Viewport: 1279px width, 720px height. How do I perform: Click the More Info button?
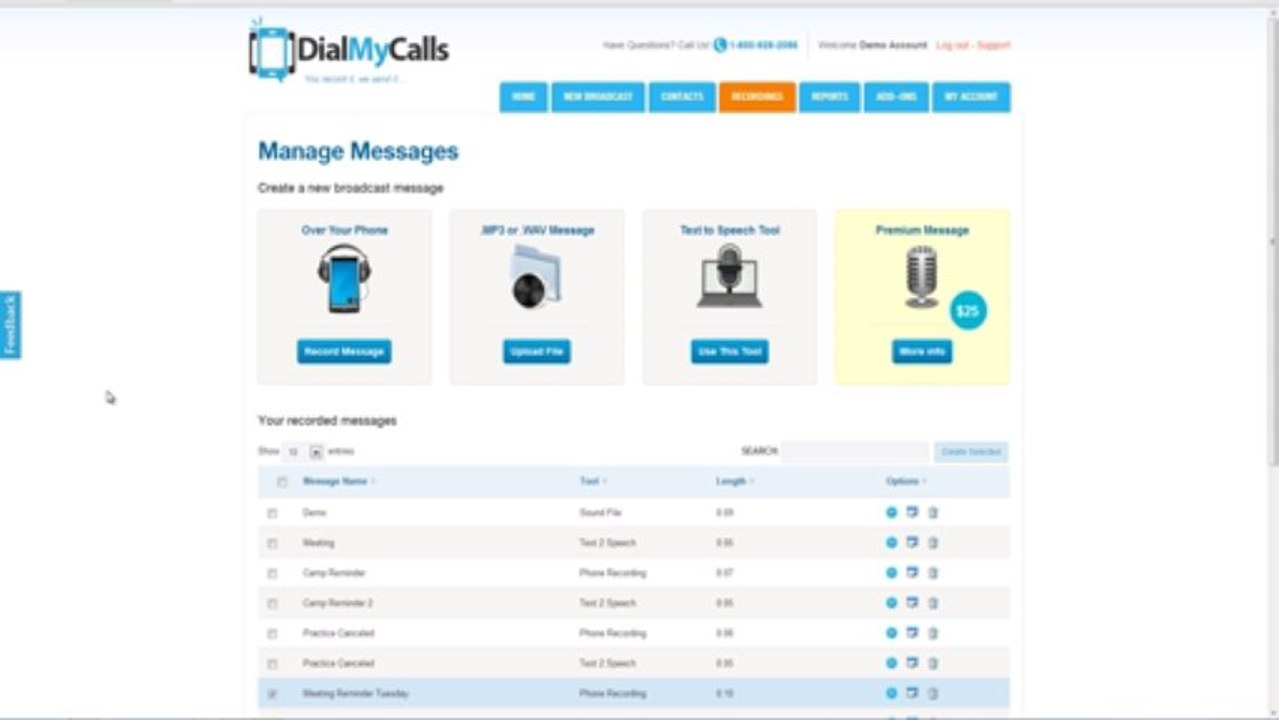pyautogui.click(x=922, y=352)
